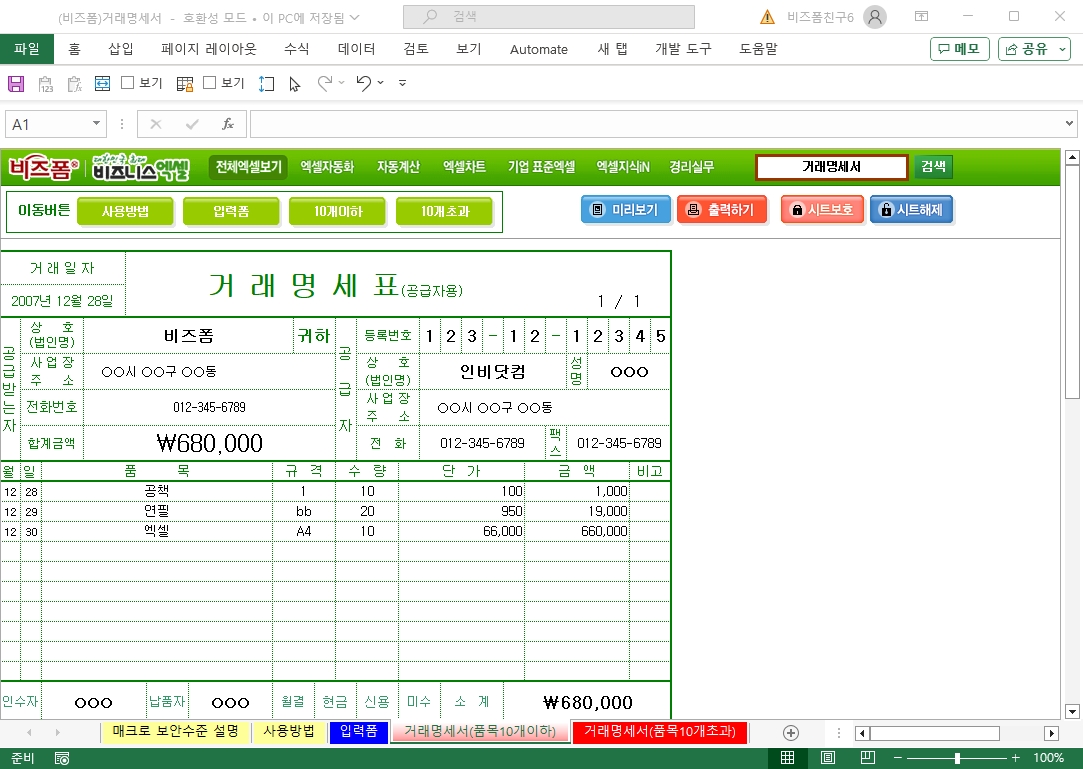Click the search box magnifier field
The width and height of the screenshot is (1083, 769).
548,17
